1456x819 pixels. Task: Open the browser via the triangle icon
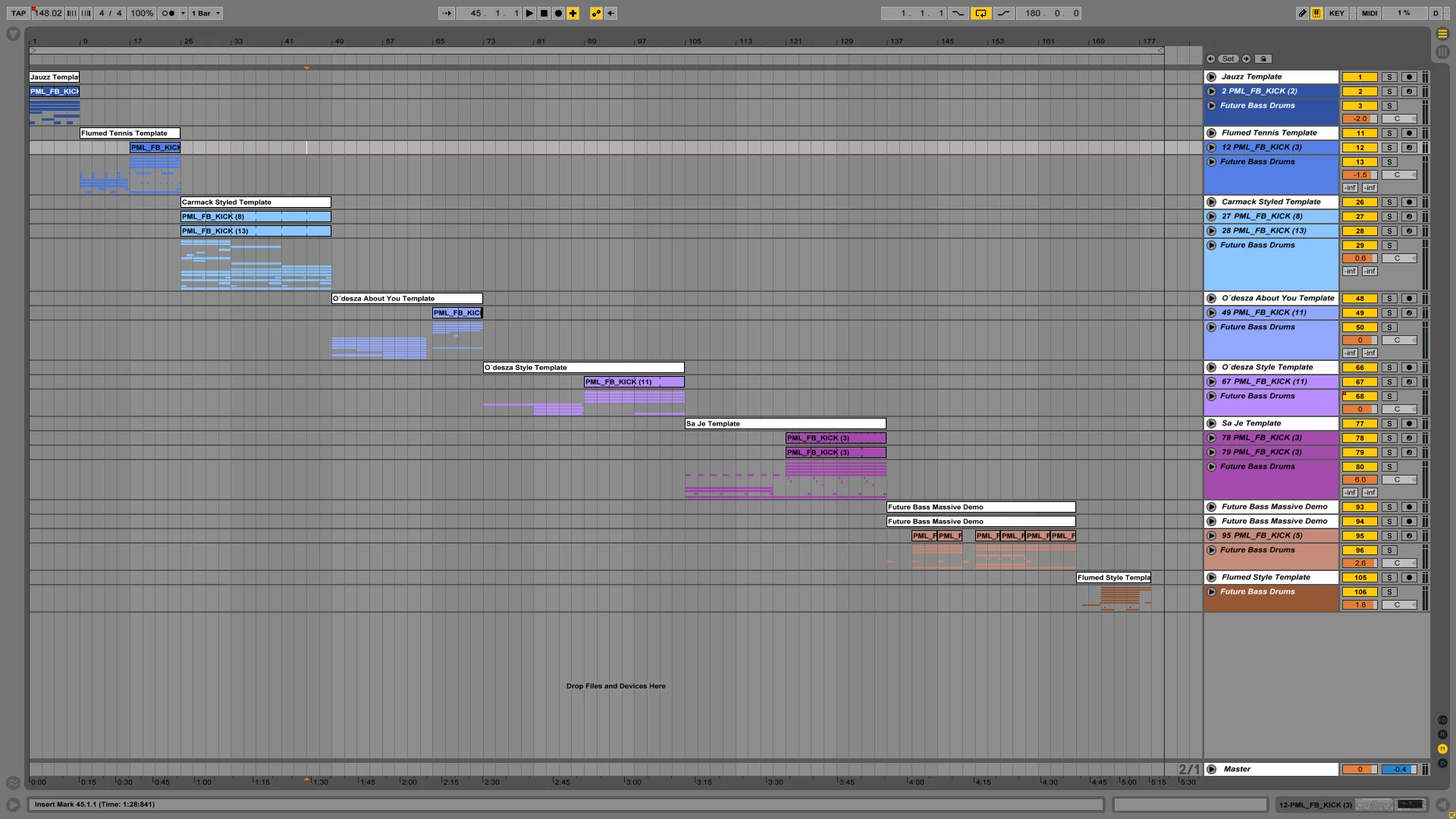coord(13,34)
